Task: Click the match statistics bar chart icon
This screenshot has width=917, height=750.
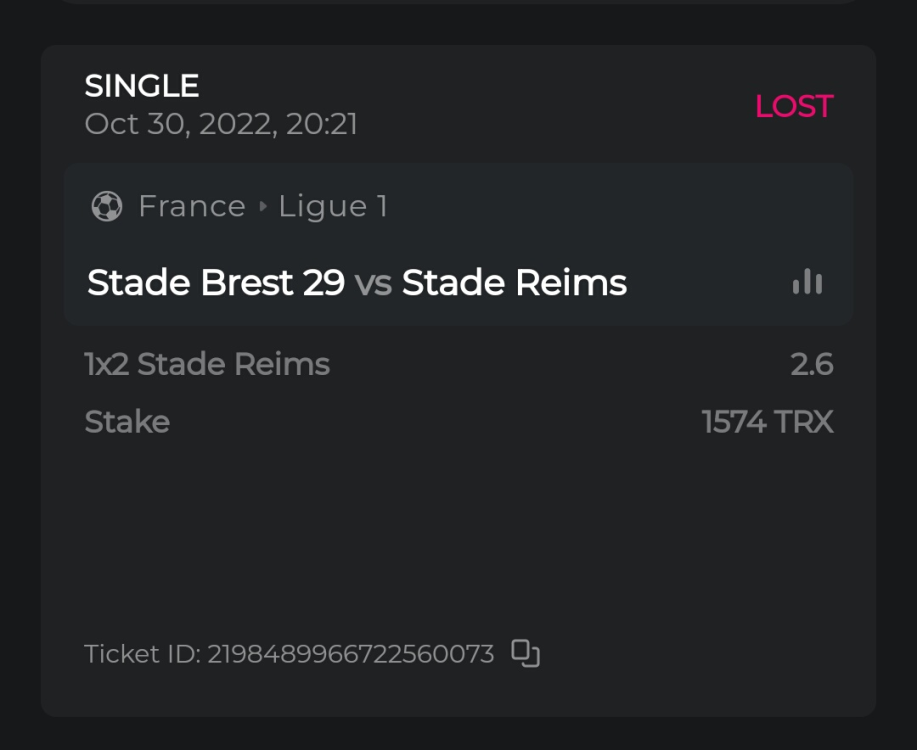Action: pos(807,283)
